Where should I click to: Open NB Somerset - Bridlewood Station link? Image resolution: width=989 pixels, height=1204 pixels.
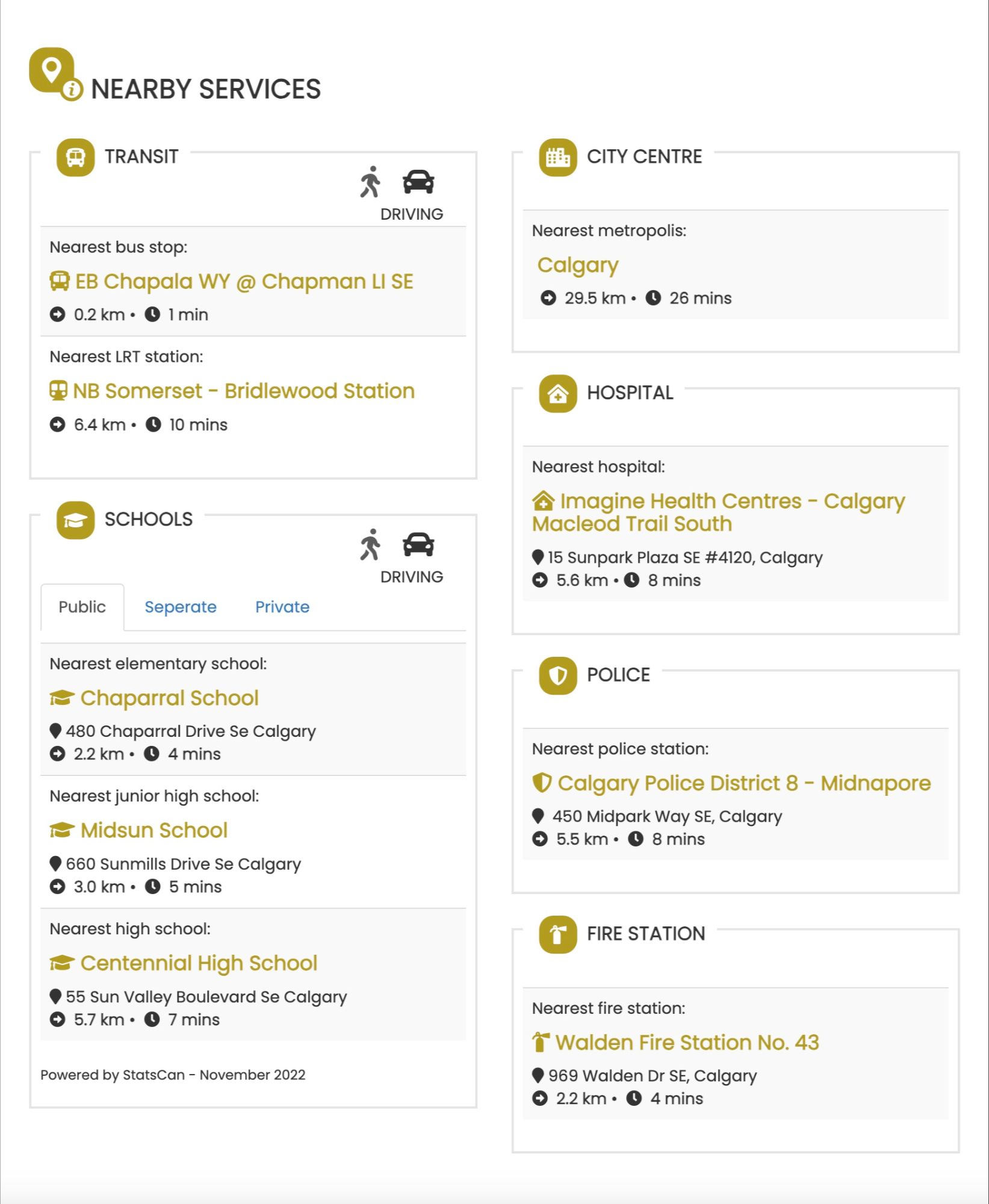pos(244,391)
